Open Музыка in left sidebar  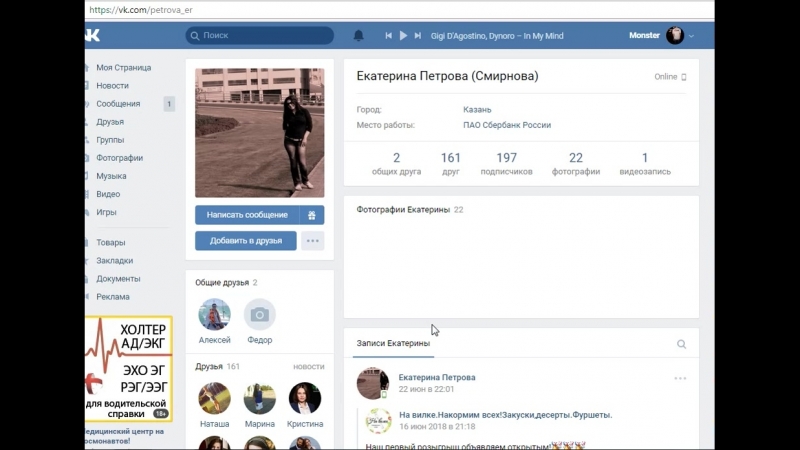point(111,176)
